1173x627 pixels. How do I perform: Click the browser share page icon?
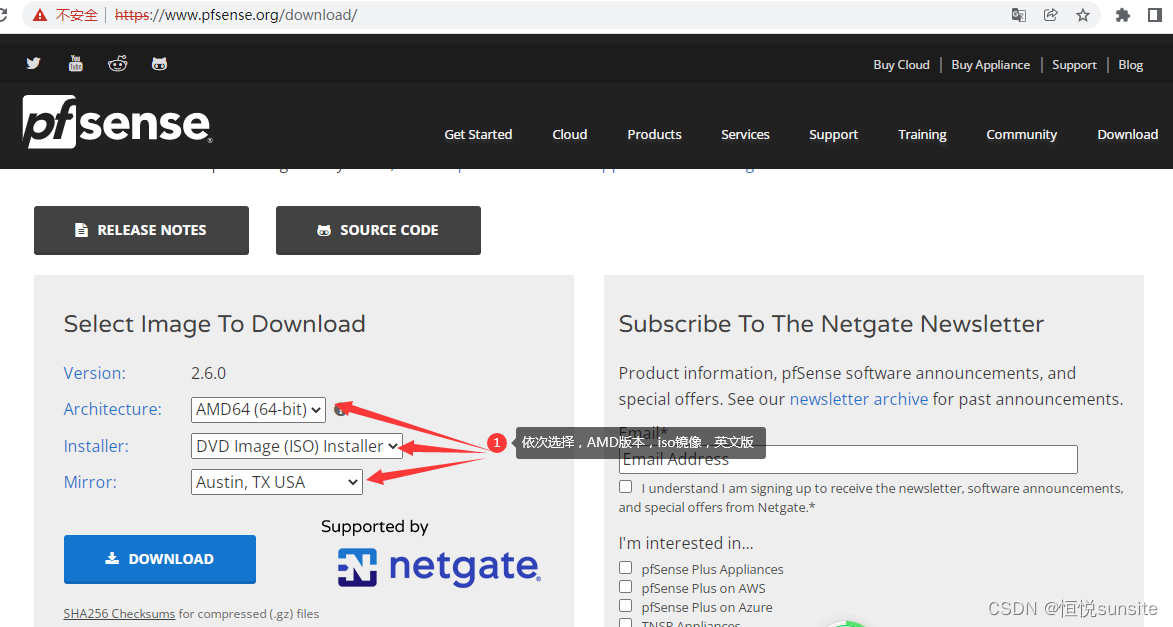1050,15
